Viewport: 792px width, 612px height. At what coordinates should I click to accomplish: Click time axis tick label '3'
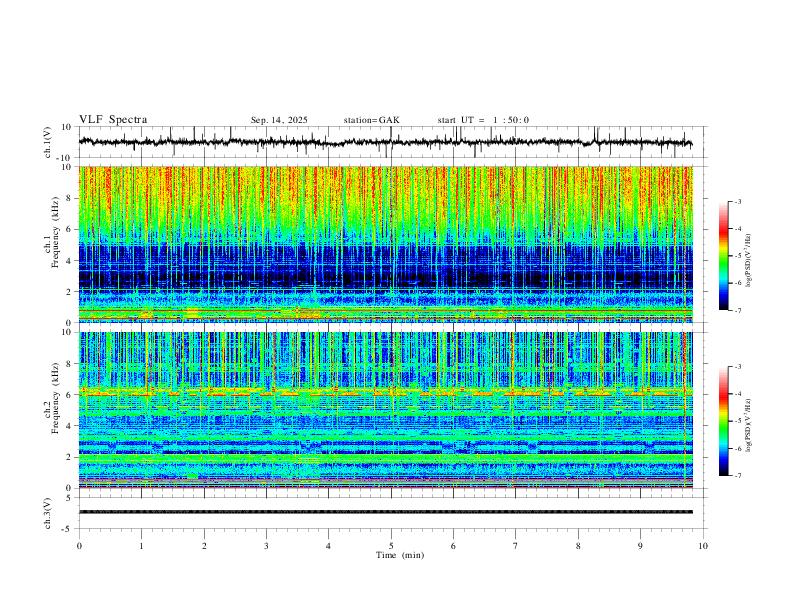point(266,546)
